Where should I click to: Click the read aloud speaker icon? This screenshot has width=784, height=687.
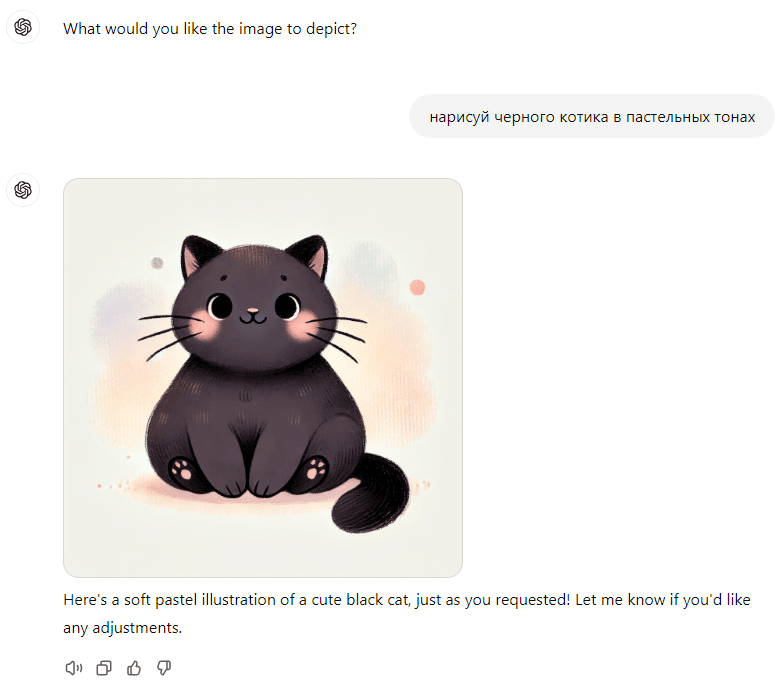(74, 668)
